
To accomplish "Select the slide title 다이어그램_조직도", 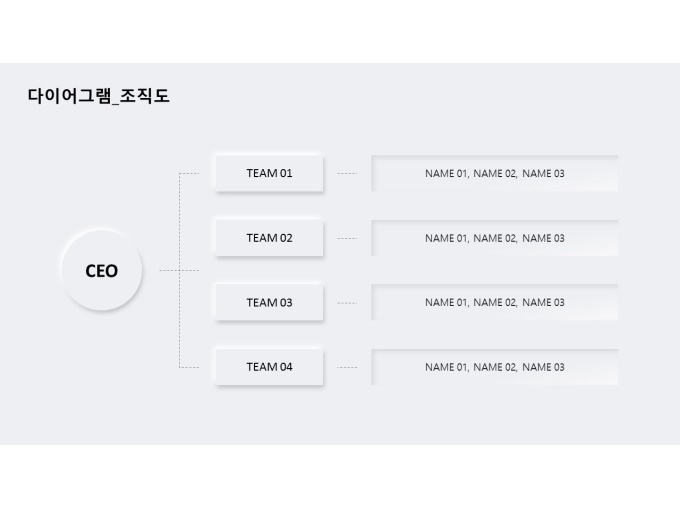I will (x=98, y=96).
